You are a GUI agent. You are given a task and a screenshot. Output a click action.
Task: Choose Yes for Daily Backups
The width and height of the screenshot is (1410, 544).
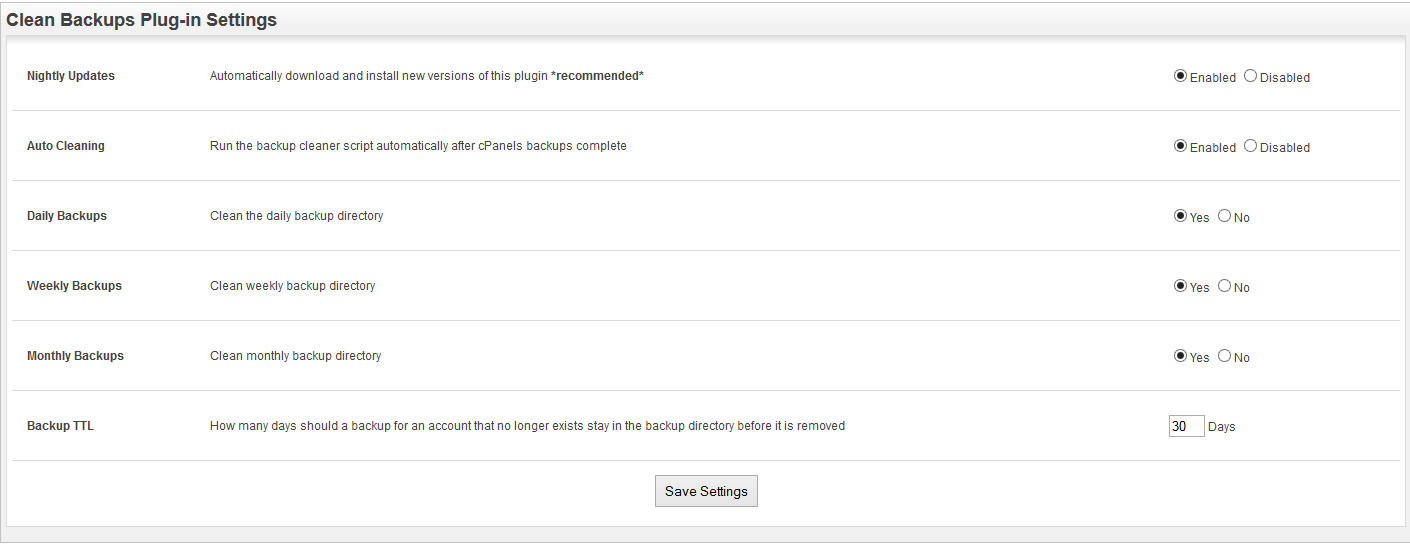point(1180,216)
